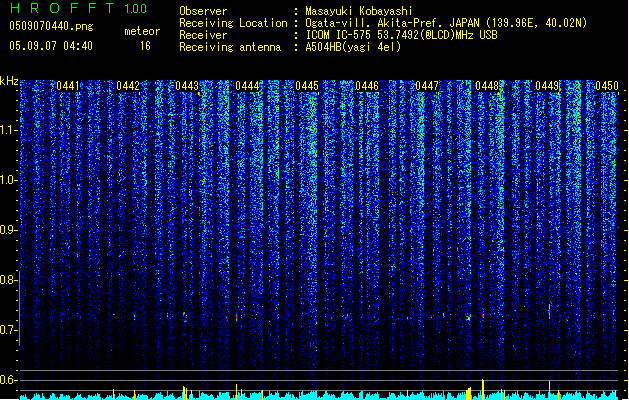Click the yellow intensity spike below 0449
The image size is (629, 400).
(549, 390)
